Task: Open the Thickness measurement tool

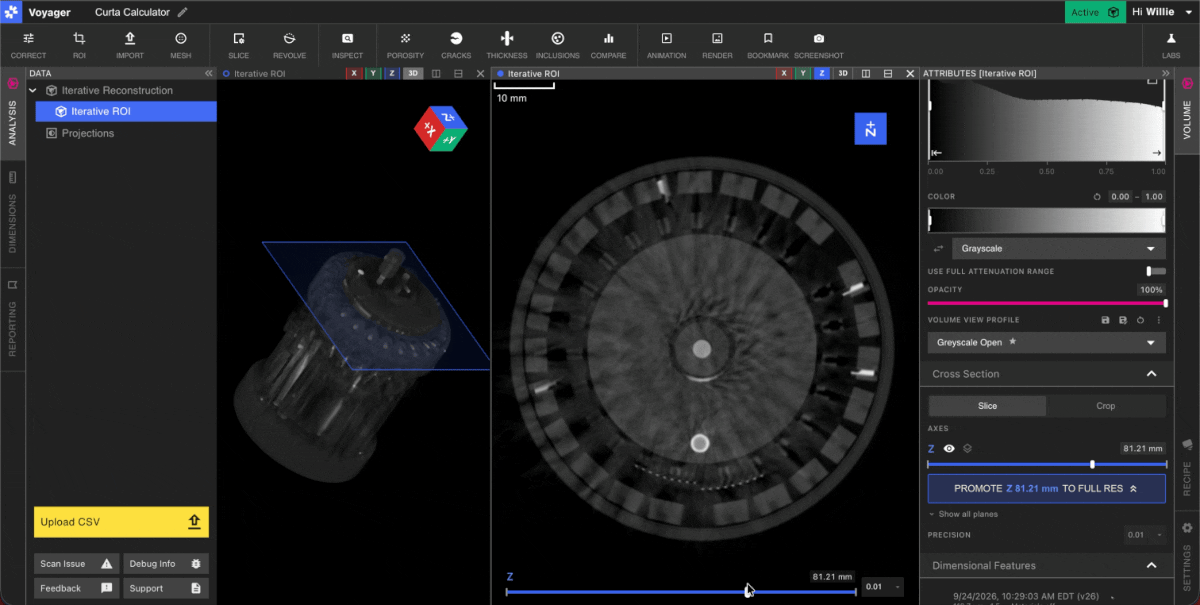Action: [x=506, y=44]
